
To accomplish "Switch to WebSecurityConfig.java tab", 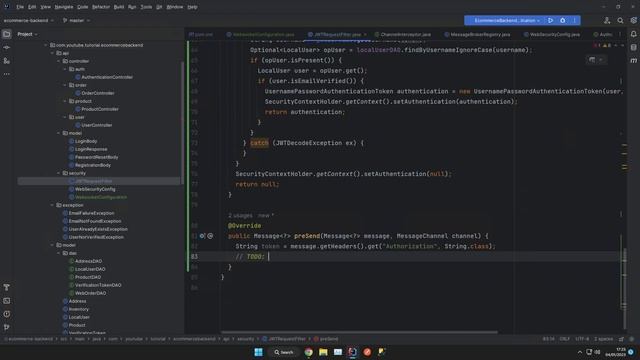I will coord(551,35).
